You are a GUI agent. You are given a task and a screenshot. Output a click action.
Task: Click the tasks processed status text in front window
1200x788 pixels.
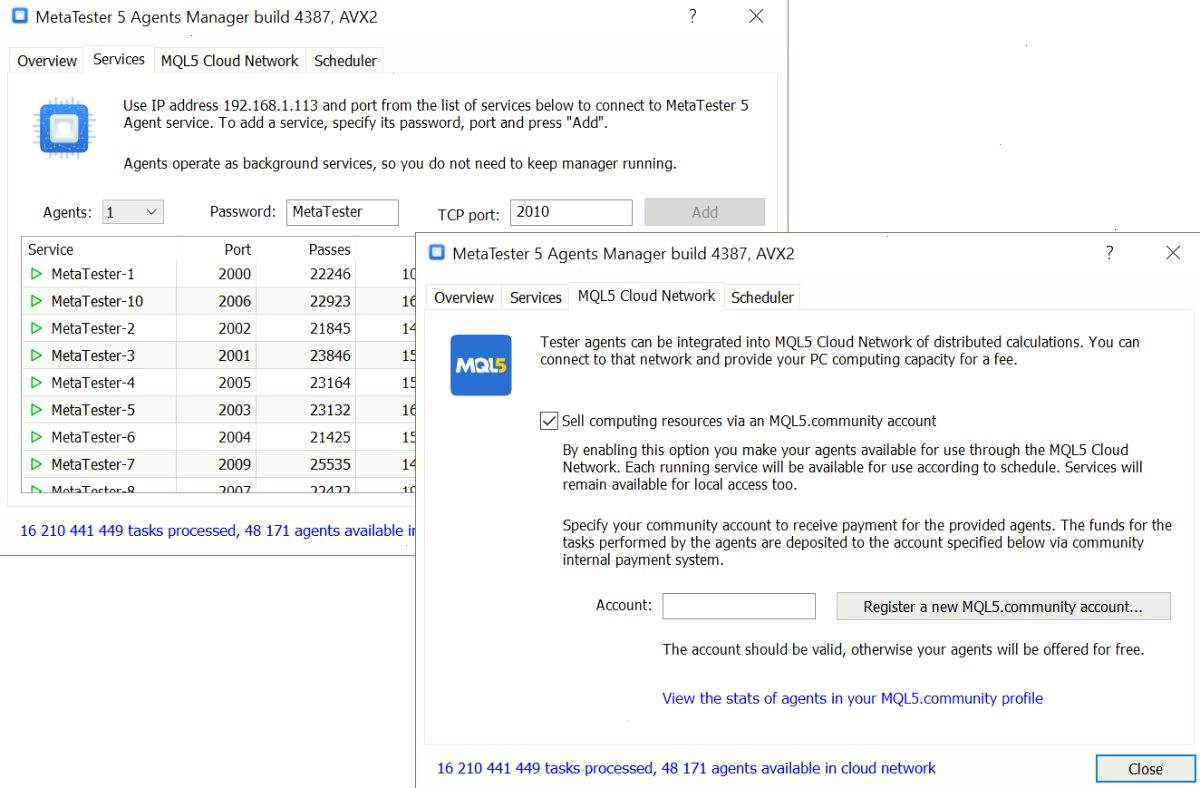pyautogui.click(x=686, y=768)
